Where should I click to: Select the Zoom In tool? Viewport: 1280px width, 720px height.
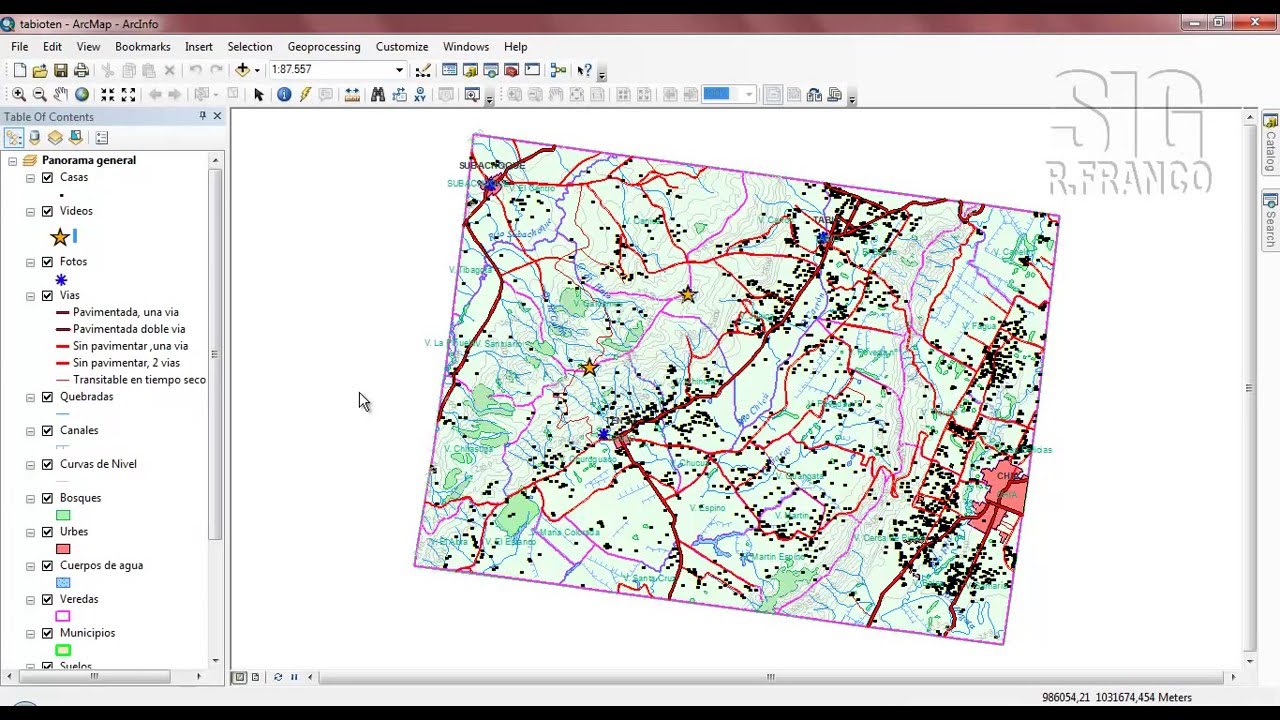18,94
